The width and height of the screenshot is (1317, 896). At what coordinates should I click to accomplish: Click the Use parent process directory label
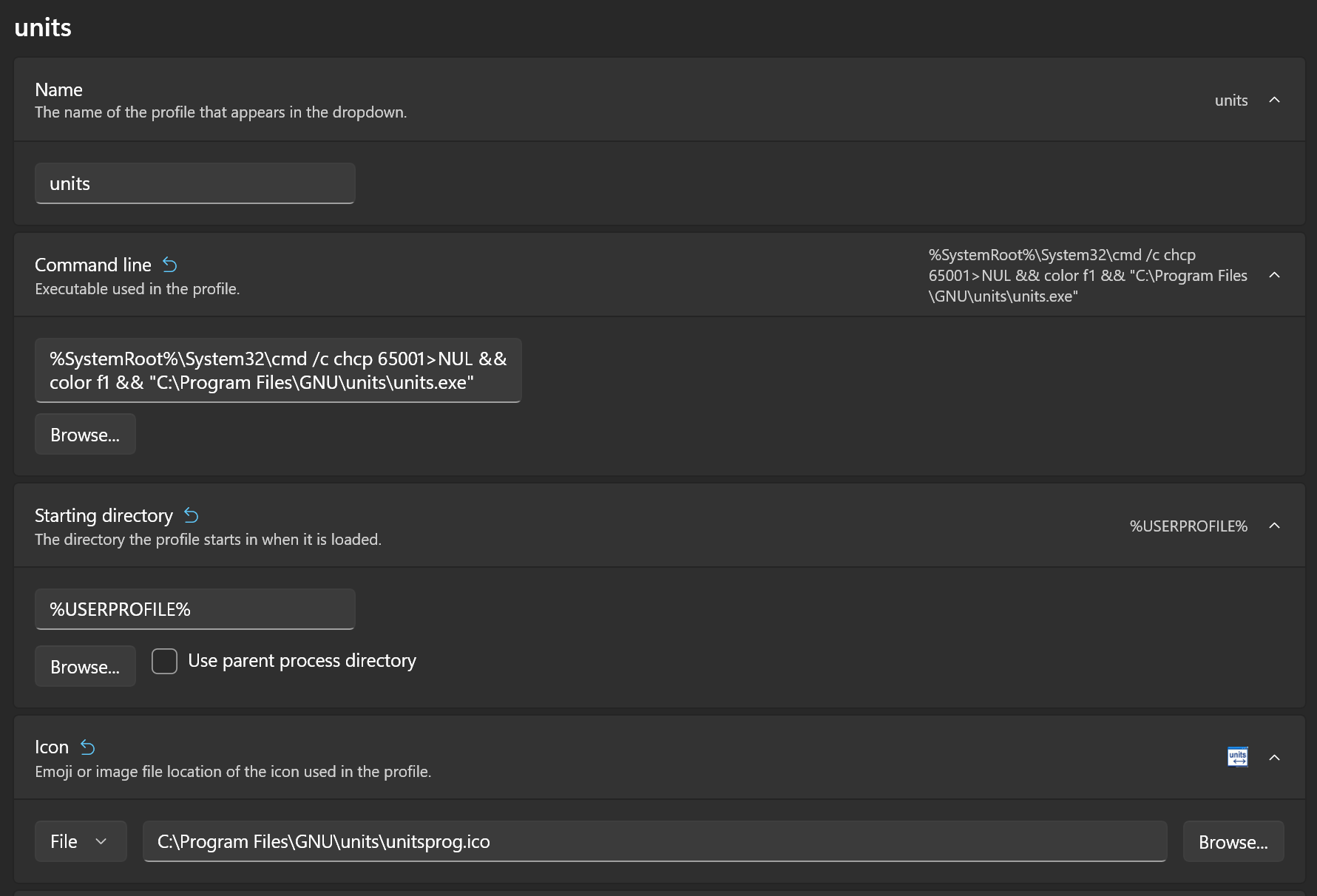pos(302,661)
